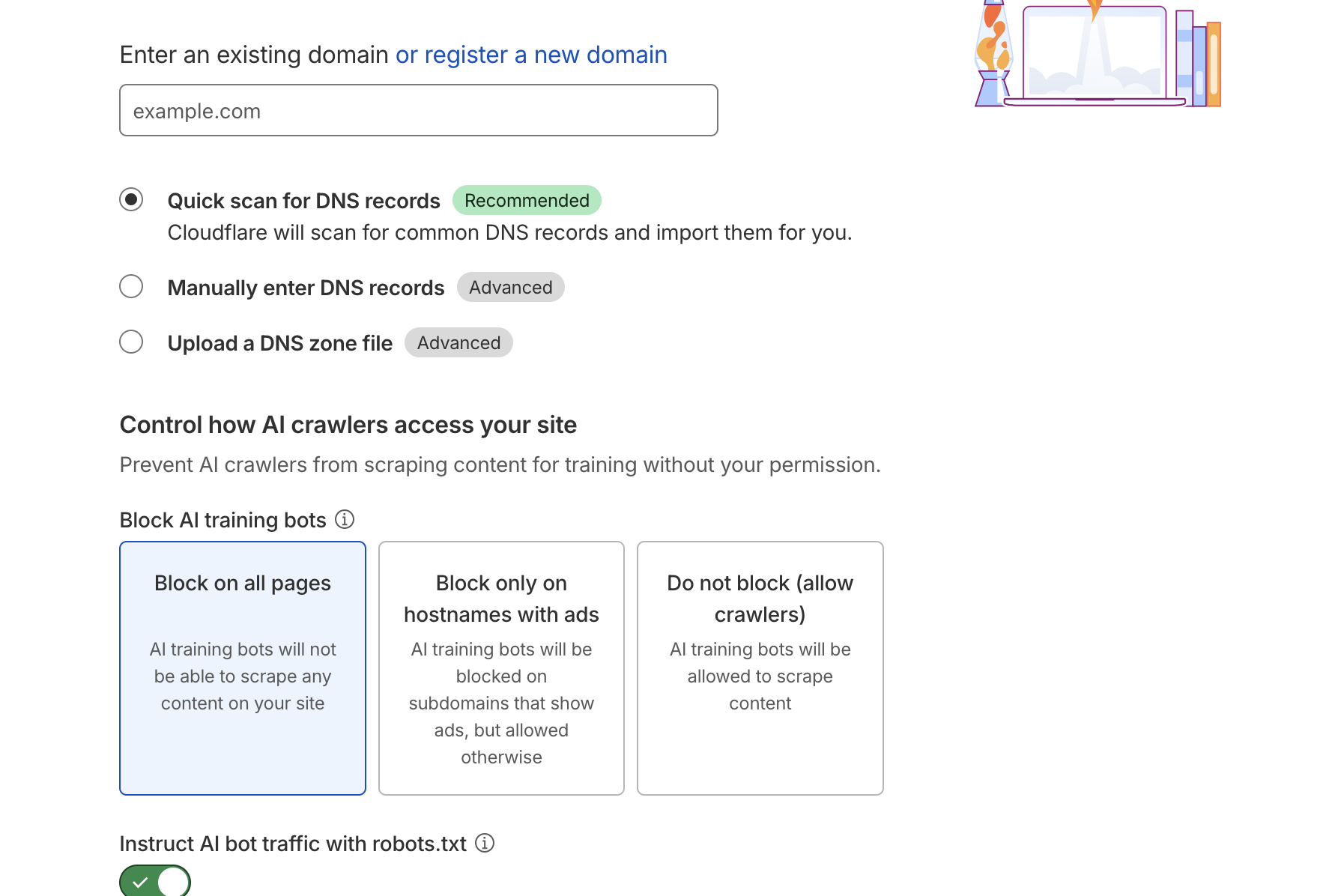Click the Instruct AI bot traffic label

click(293, 844)
